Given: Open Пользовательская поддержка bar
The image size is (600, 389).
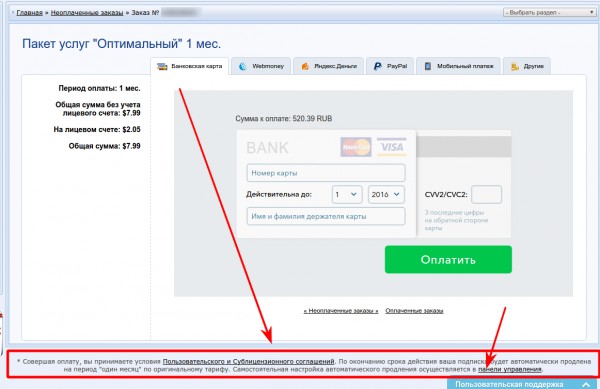Looking at the screenshot, I should coord(523,384).
